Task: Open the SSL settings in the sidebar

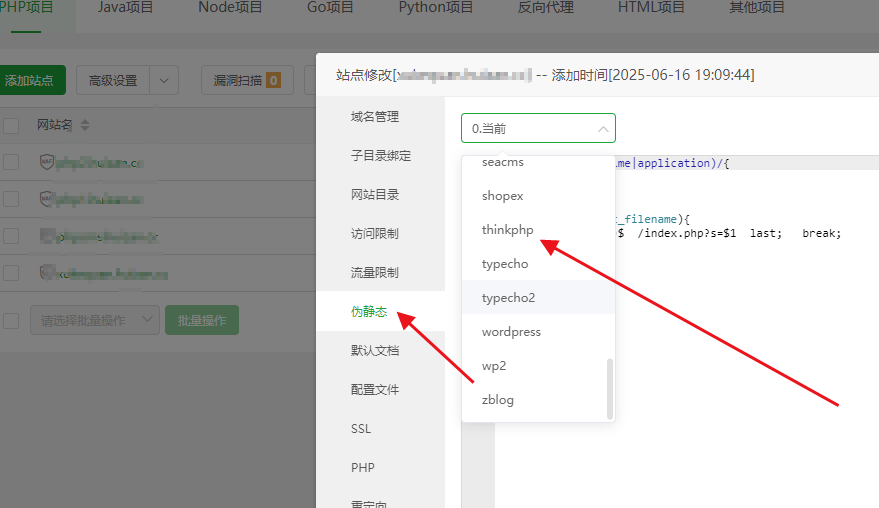Action: coord(361,429)
